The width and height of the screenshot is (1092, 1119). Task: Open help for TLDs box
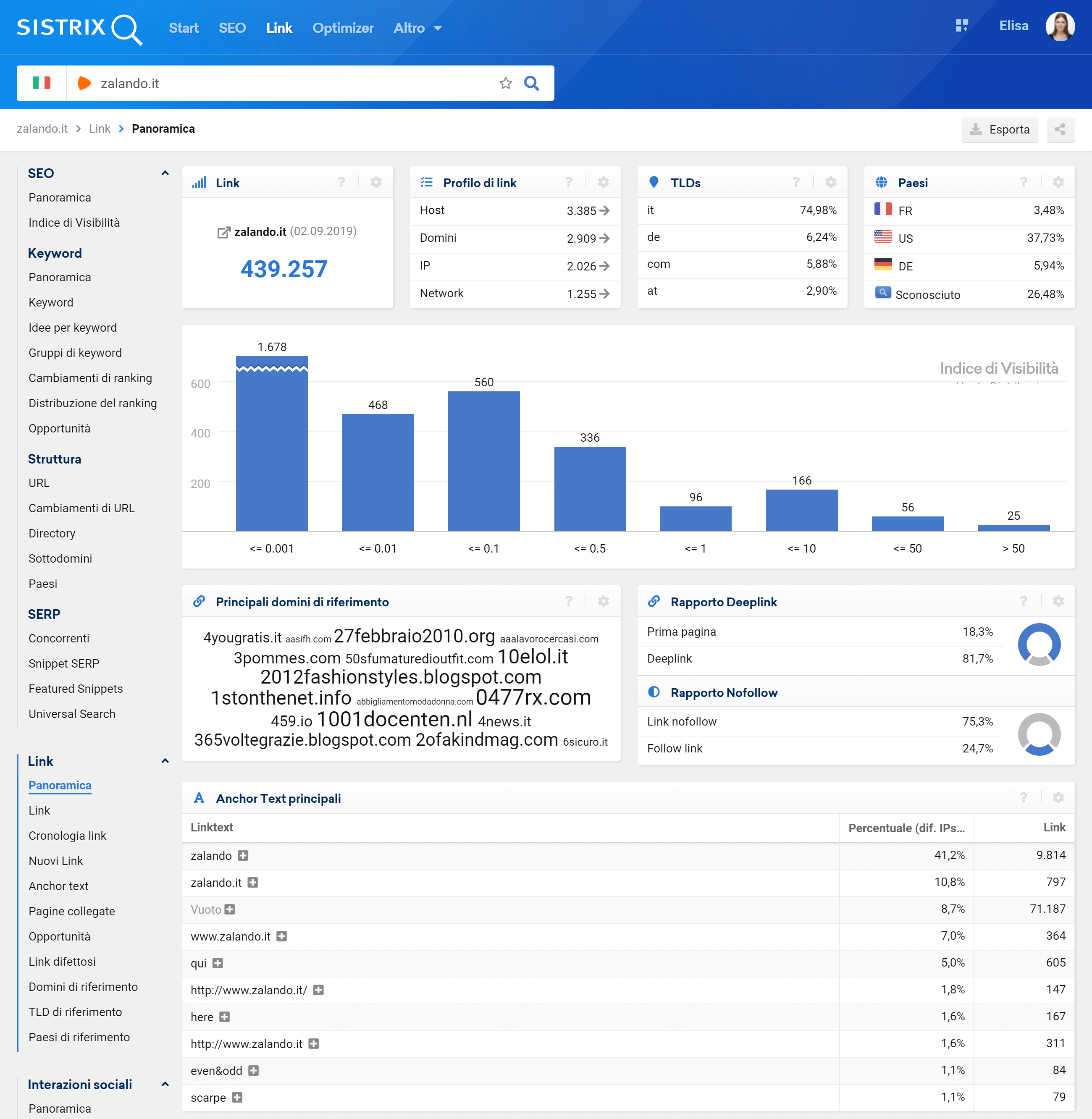[x=796, y=182]
